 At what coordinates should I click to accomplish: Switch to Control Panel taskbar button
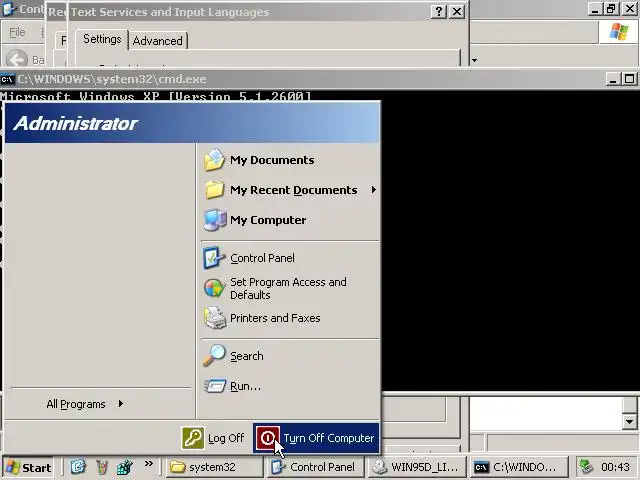[315, 467]
